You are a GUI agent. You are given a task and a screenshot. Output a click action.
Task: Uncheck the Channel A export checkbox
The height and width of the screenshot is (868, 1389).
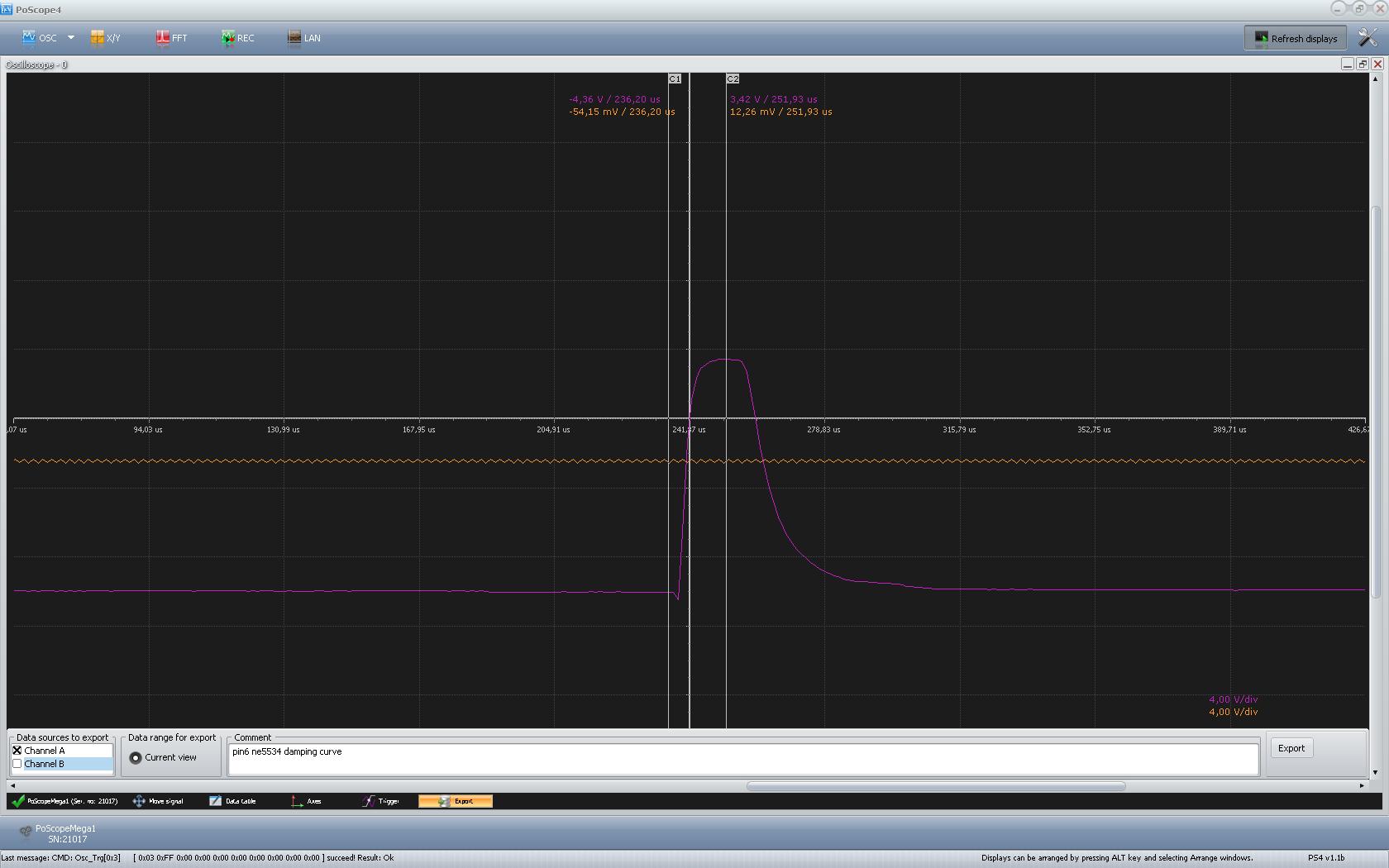[x=17, y=751]
